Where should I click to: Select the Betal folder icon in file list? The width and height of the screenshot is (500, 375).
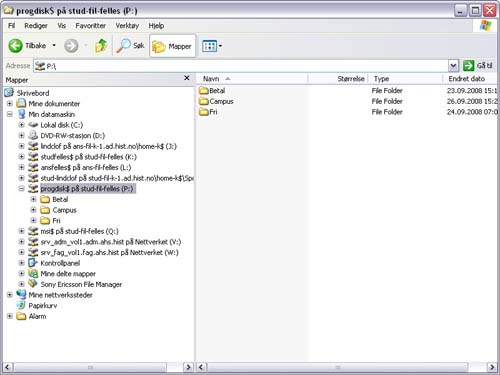pyautogui.click(x=203, y=90)
